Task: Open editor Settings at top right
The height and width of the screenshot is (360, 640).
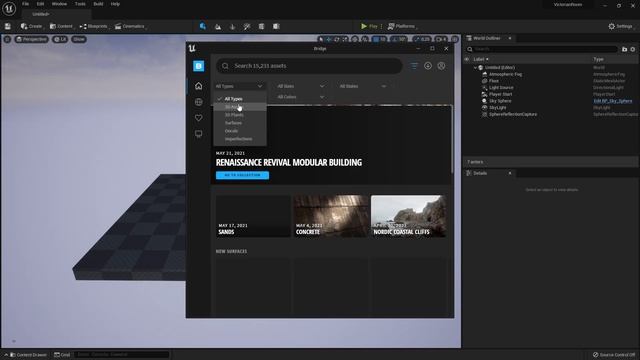Action: pyautogui.click(x=620, y=27)
